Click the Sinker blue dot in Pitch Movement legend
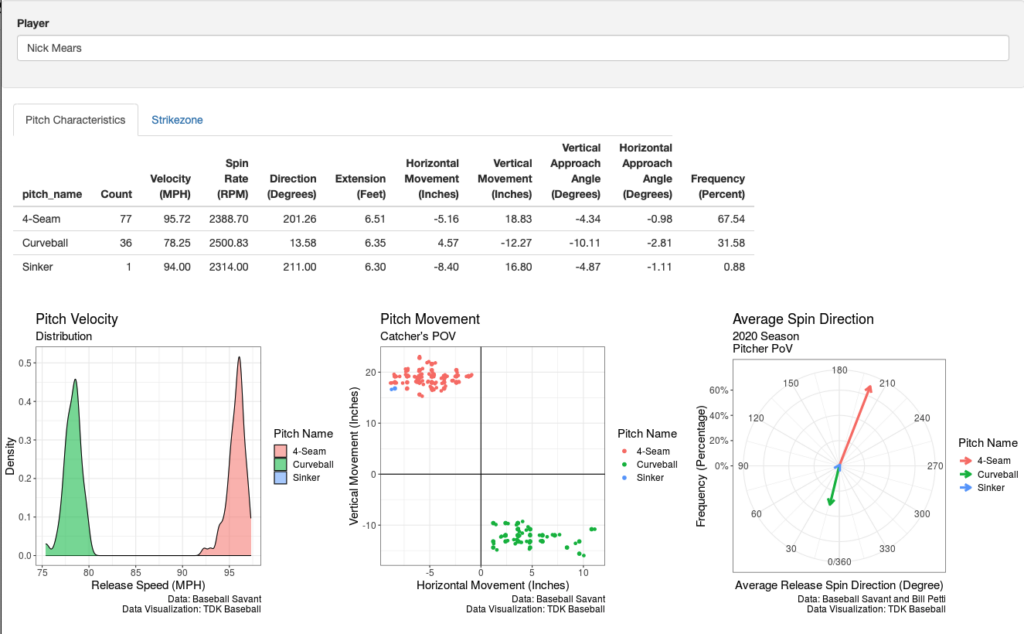This screenshot has height=634, width=1024. coord(624,477)
